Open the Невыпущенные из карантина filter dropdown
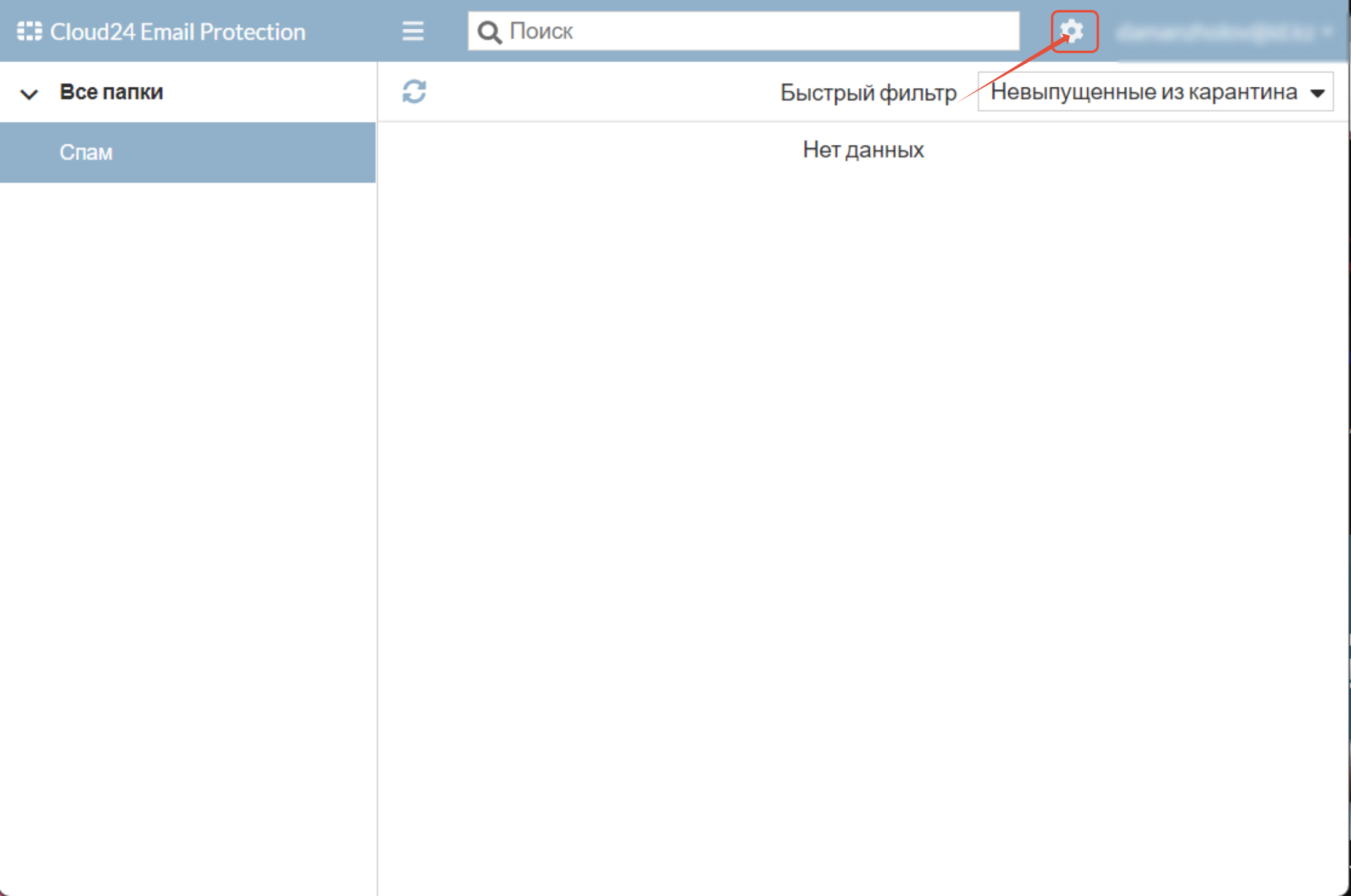 [1144, 92]
